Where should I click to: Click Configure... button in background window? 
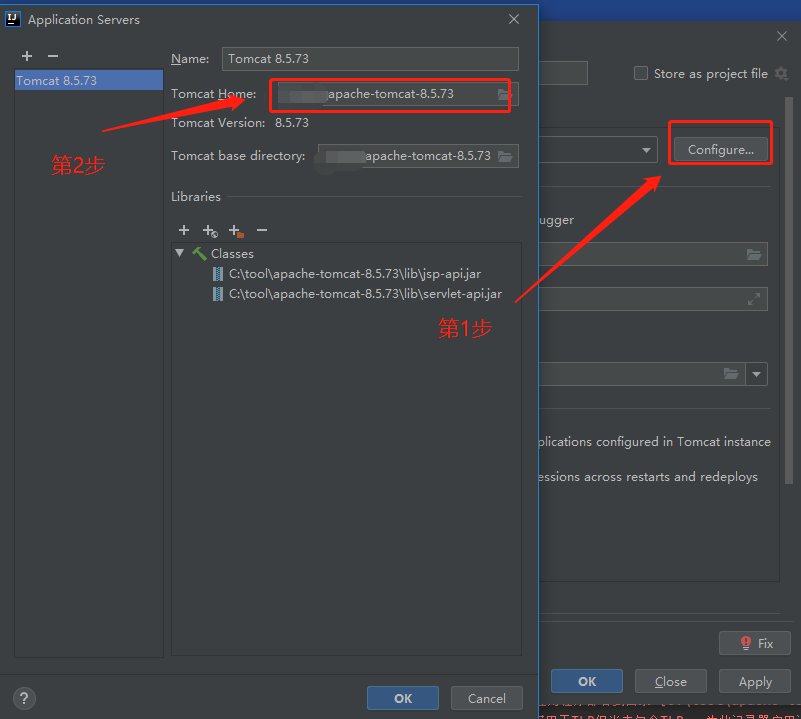720,150
